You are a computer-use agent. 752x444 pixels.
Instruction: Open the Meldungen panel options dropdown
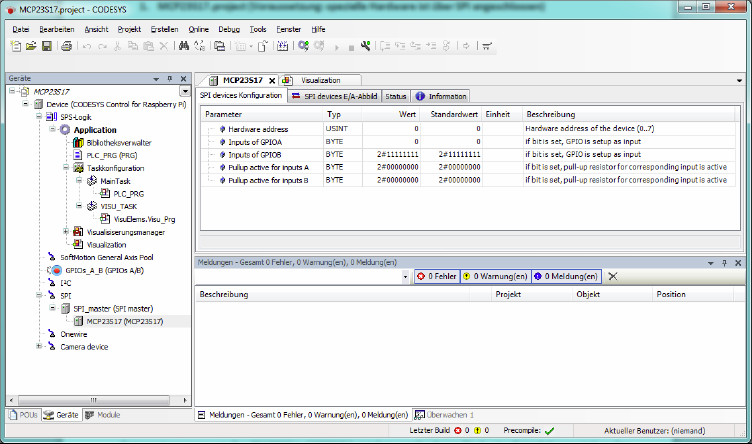[x=711, y=263]
